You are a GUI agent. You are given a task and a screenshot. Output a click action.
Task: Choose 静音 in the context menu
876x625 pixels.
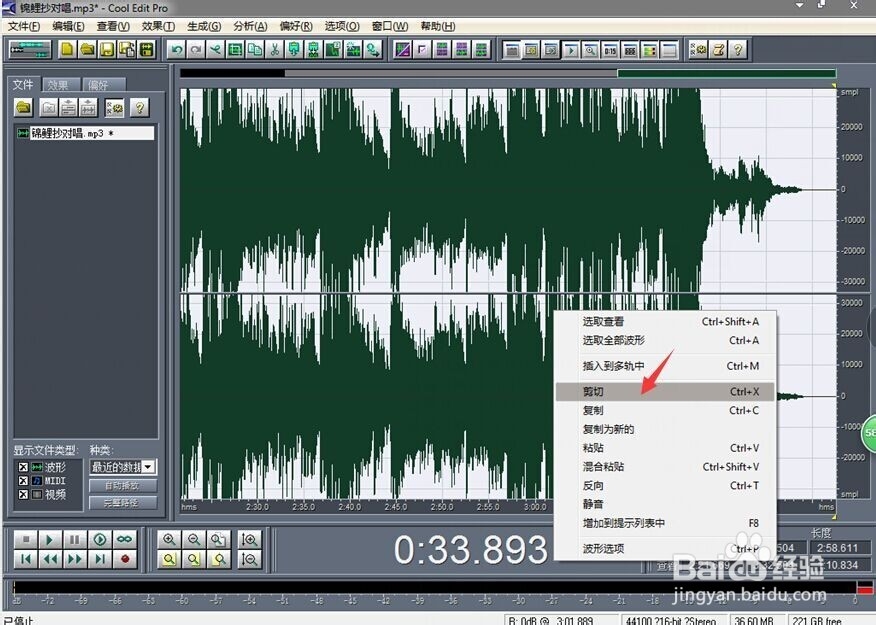pyautogui.click(x=665, y=504)
